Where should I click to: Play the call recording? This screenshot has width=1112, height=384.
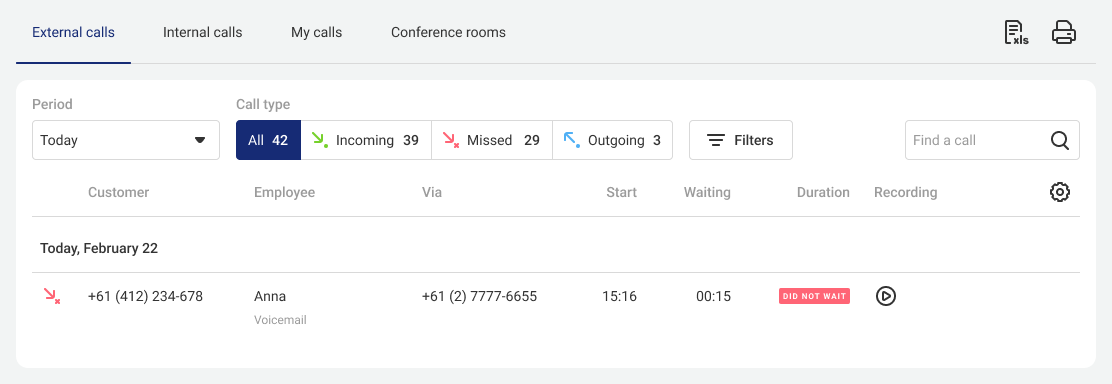click(885, 296)
